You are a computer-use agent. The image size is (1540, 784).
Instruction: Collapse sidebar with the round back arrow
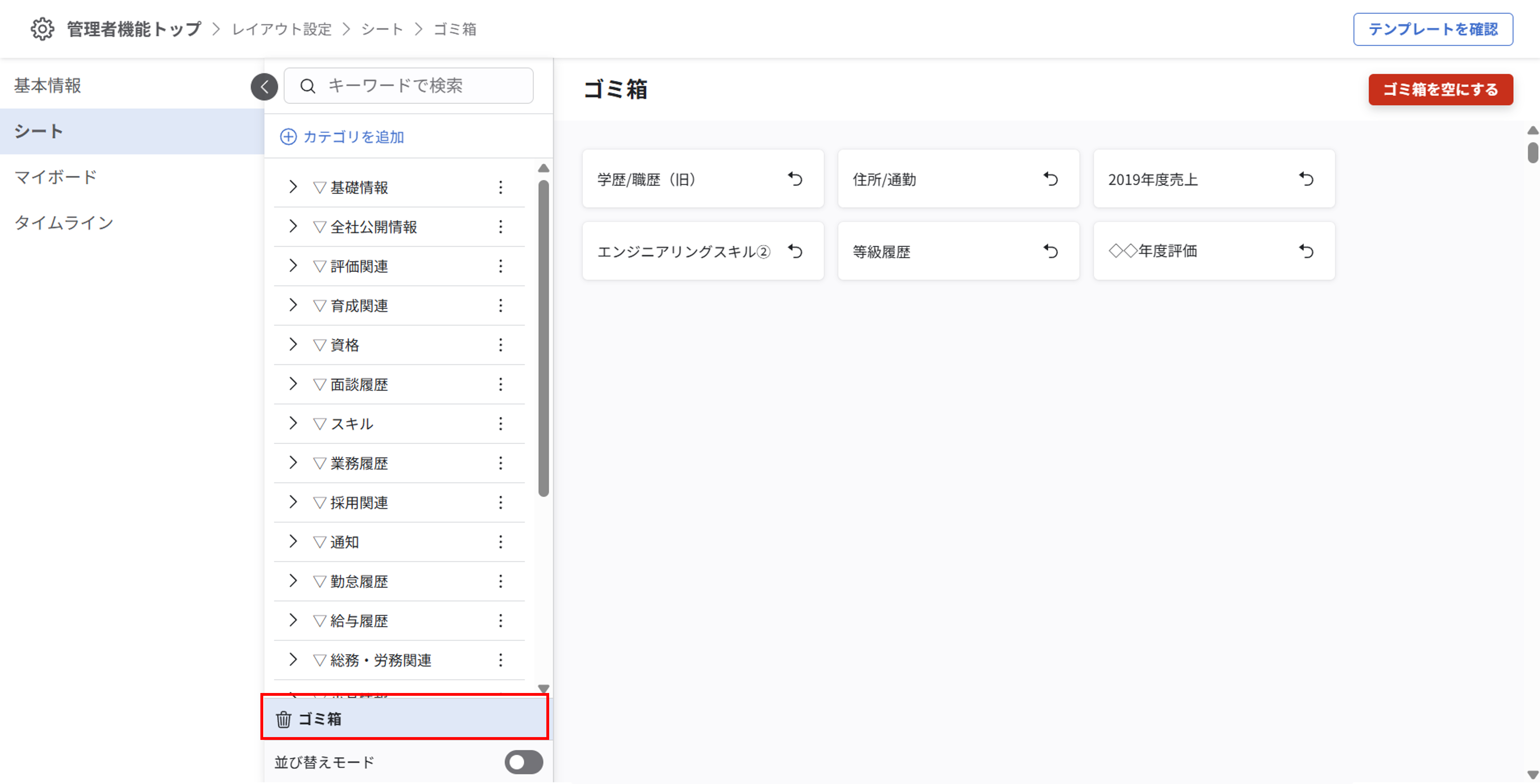264,87
